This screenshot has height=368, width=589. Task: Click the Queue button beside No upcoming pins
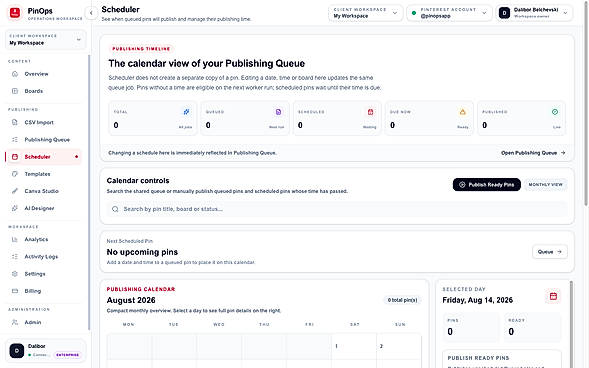click(550, 252)
